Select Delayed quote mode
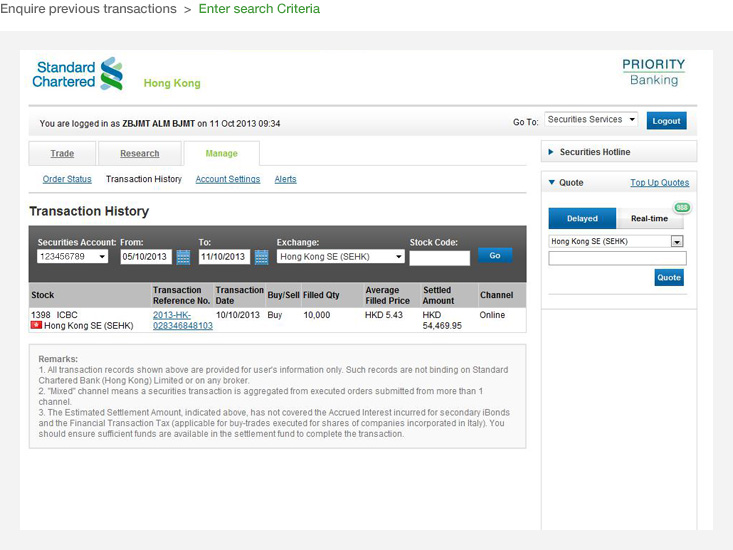The width and height of the screenshot is (733, 550). [x=582, y=218]
